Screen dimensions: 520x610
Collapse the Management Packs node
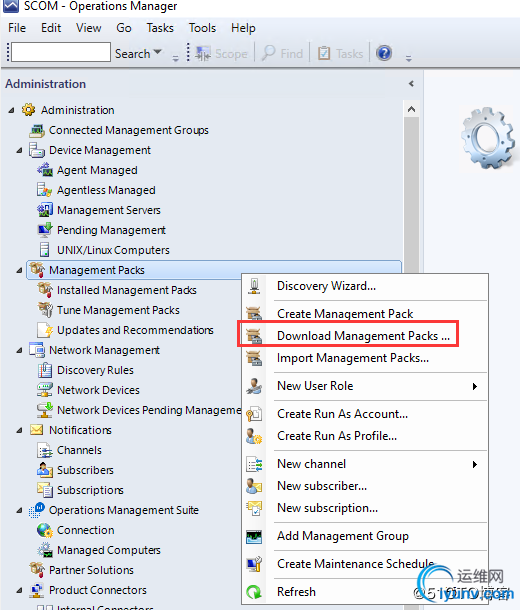click(19, 270)
